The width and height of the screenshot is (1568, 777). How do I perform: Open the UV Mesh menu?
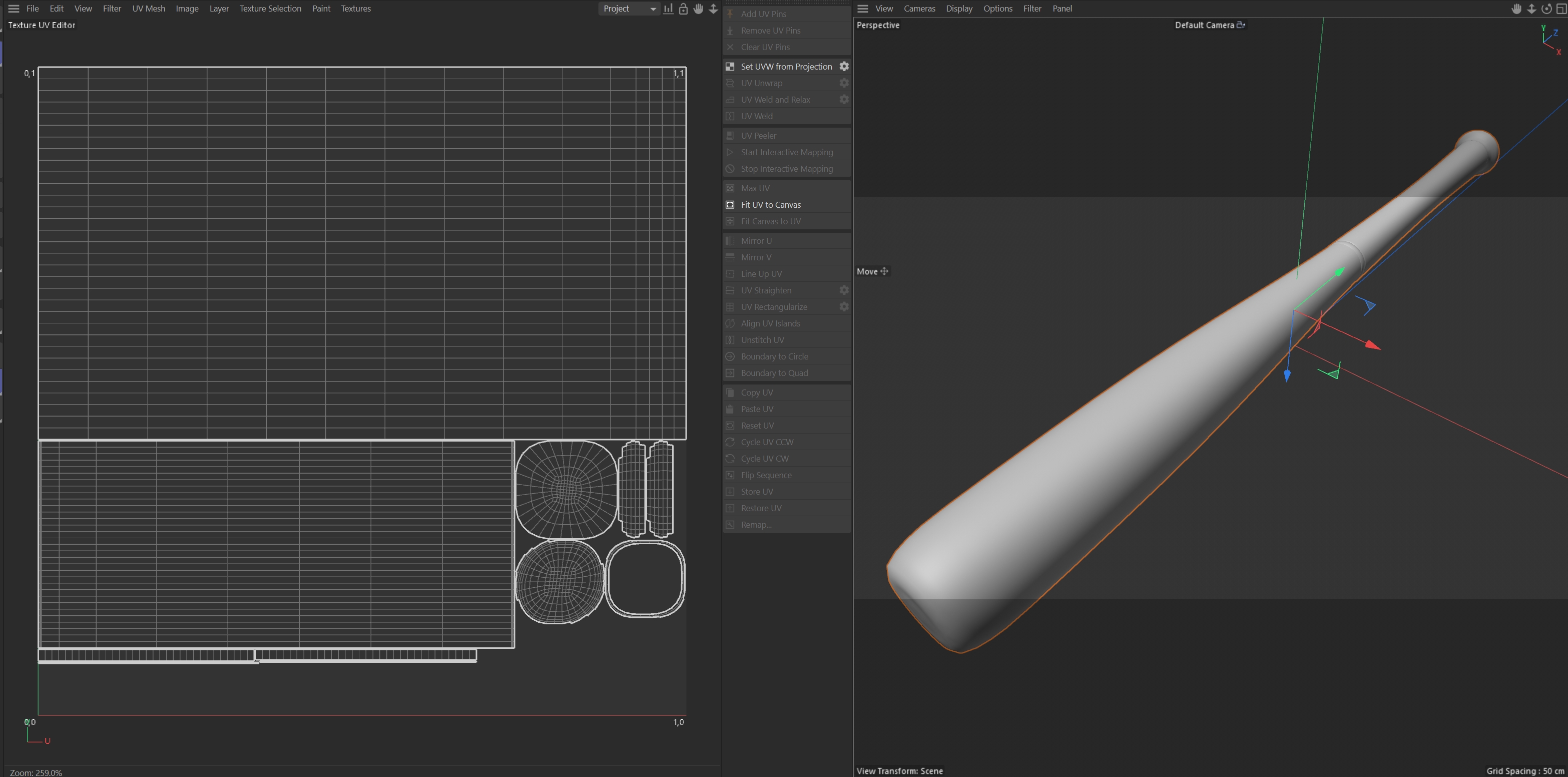[149, 9]
